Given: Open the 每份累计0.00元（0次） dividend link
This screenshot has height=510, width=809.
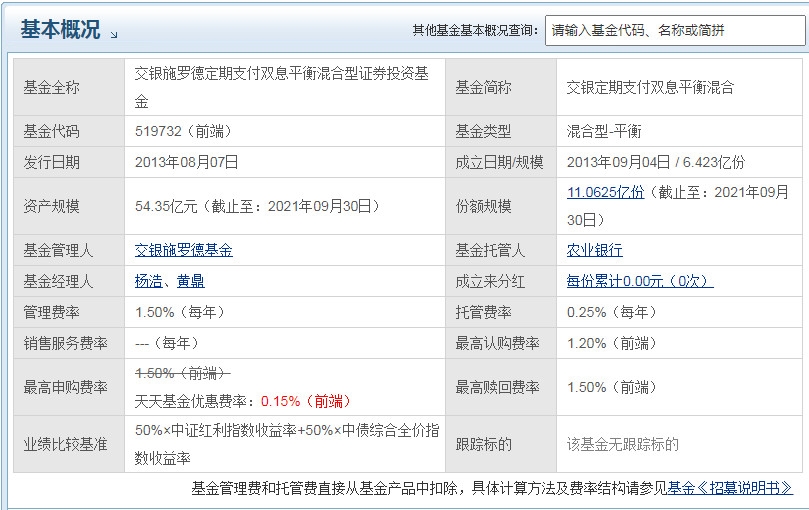Looking at the screenshot, I should pyautogui.click(x=640, y=281).
